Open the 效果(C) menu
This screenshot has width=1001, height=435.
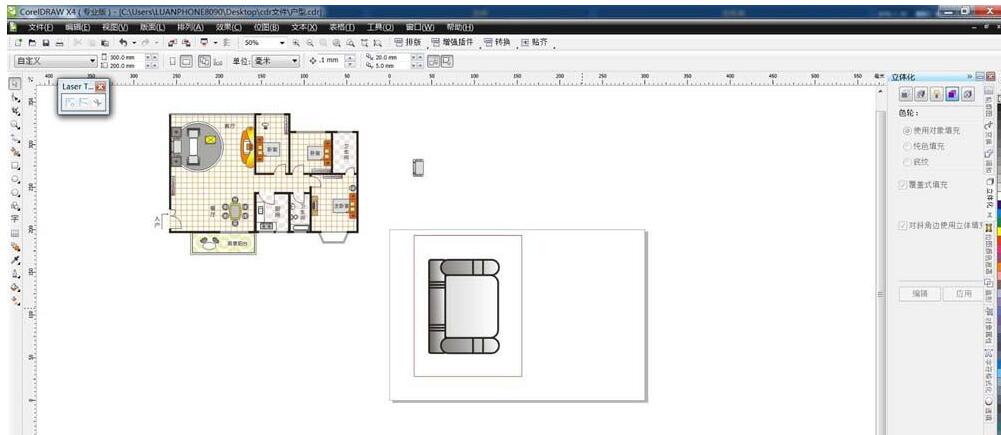(x=228, y=27)
